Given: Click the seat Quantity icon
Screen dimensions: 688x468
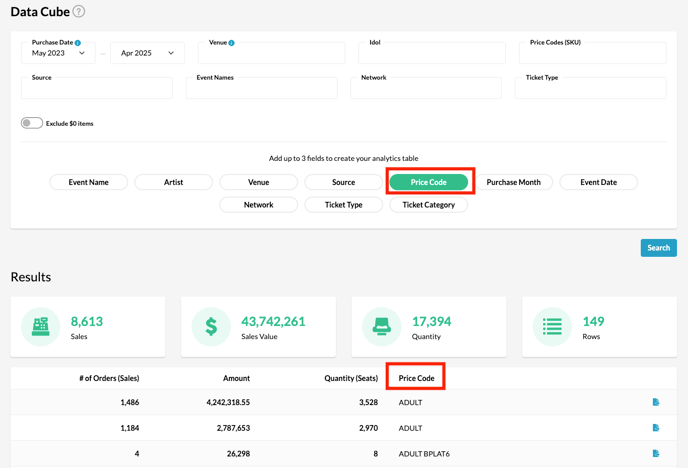Looking at the screenshot, I should 382,327.
